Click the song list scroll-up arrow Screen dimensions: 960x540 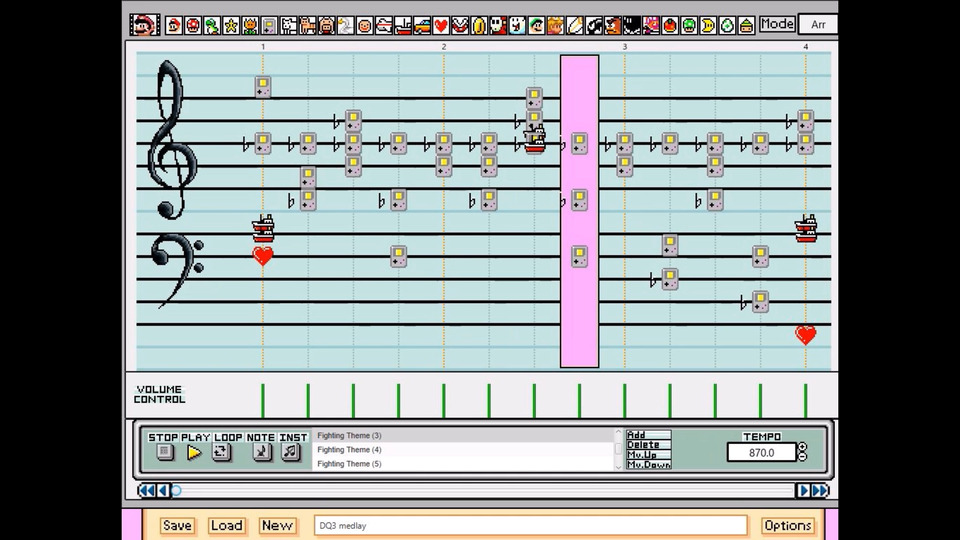click(618, 432)
